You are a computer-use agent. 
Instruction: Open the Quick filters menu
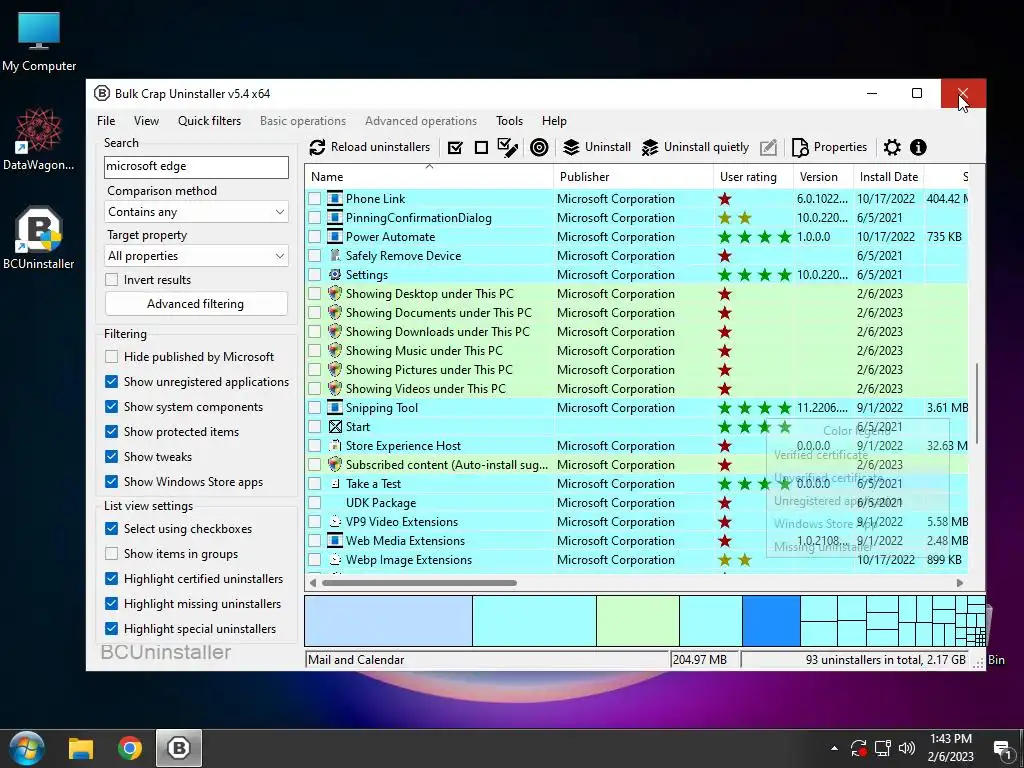click(209, 121)
